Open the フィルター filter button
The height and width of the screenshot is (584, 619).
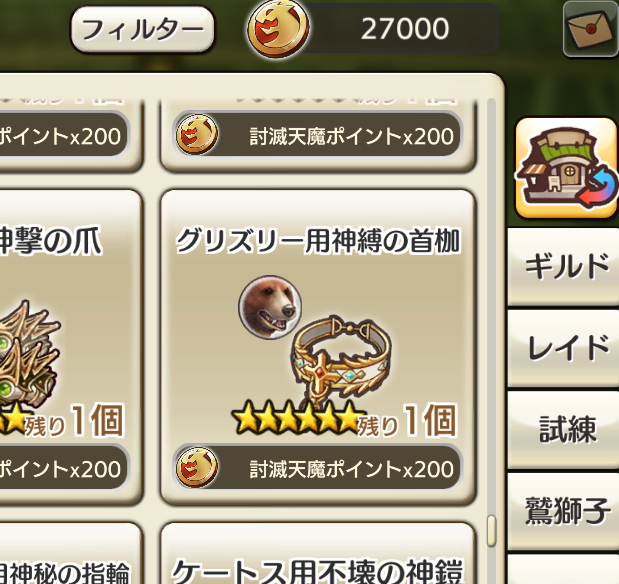click(x=143, y=29)
